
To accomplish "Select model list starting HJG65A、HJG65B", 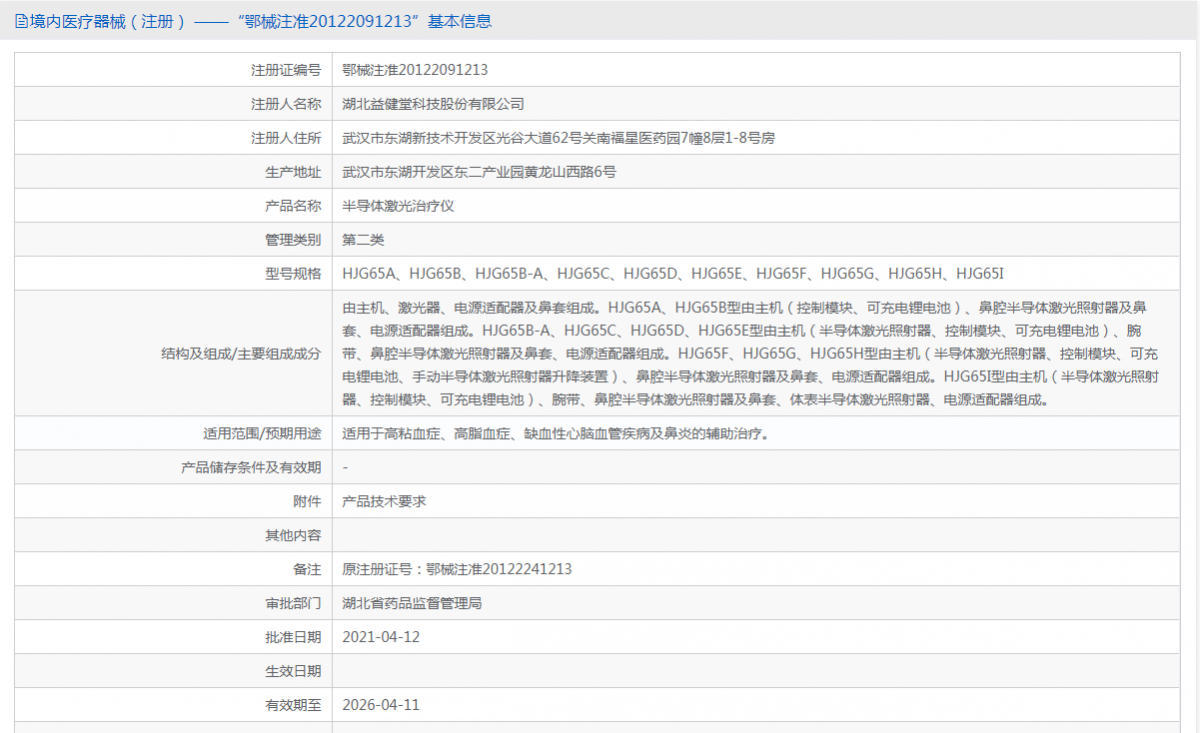I will [672, 274].
